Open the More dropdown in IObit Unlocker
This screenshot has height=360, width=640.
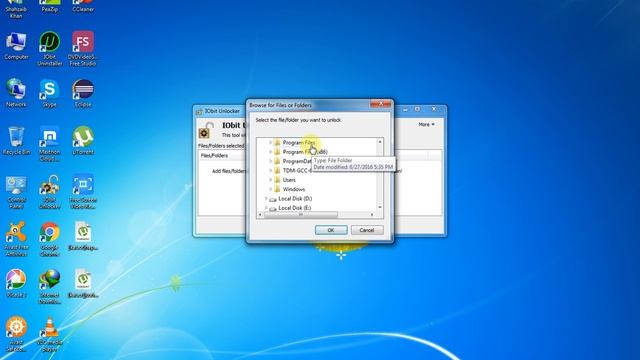427,124
